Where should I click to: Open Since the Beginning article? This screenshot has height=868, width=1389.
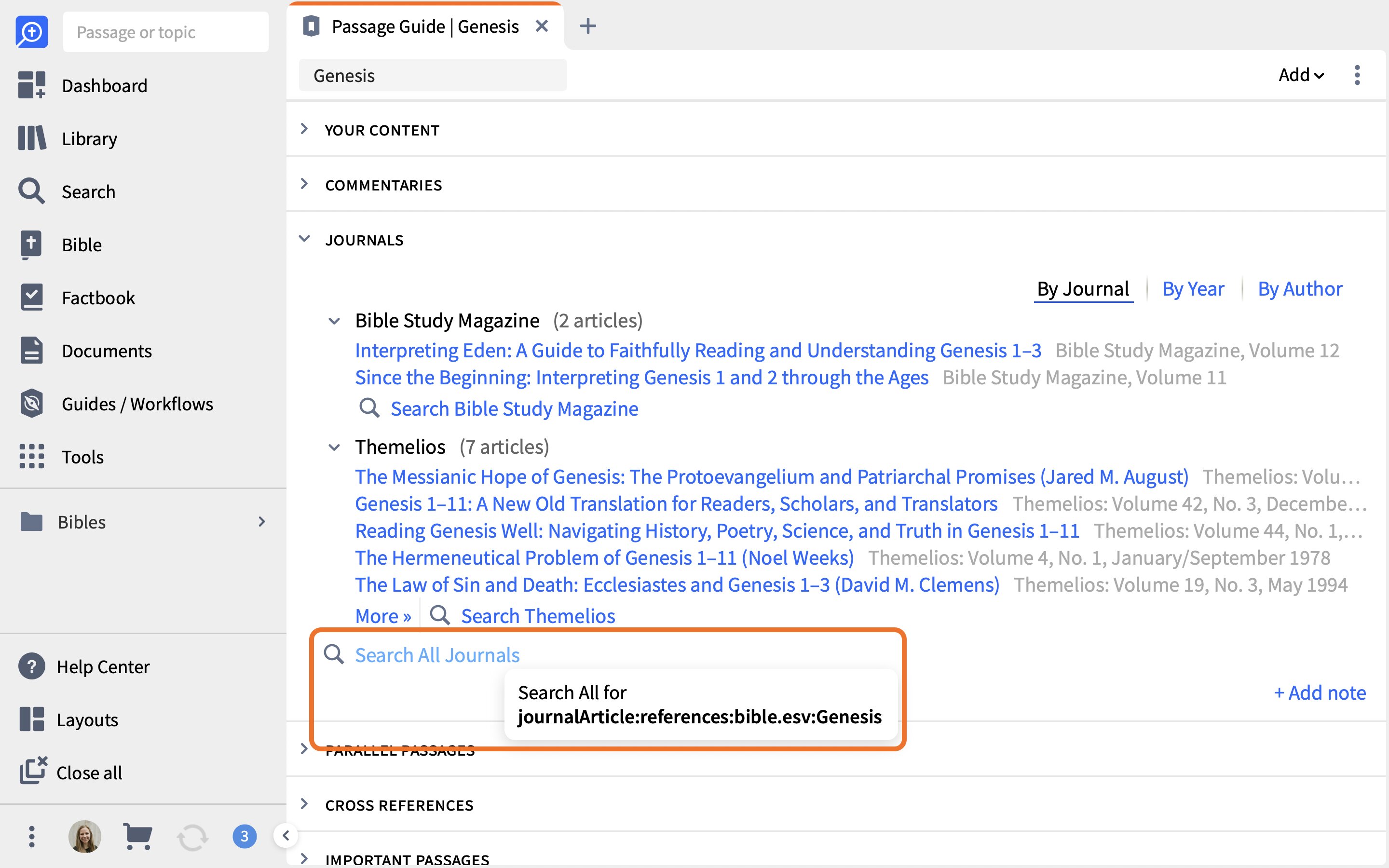pos(642,377)
